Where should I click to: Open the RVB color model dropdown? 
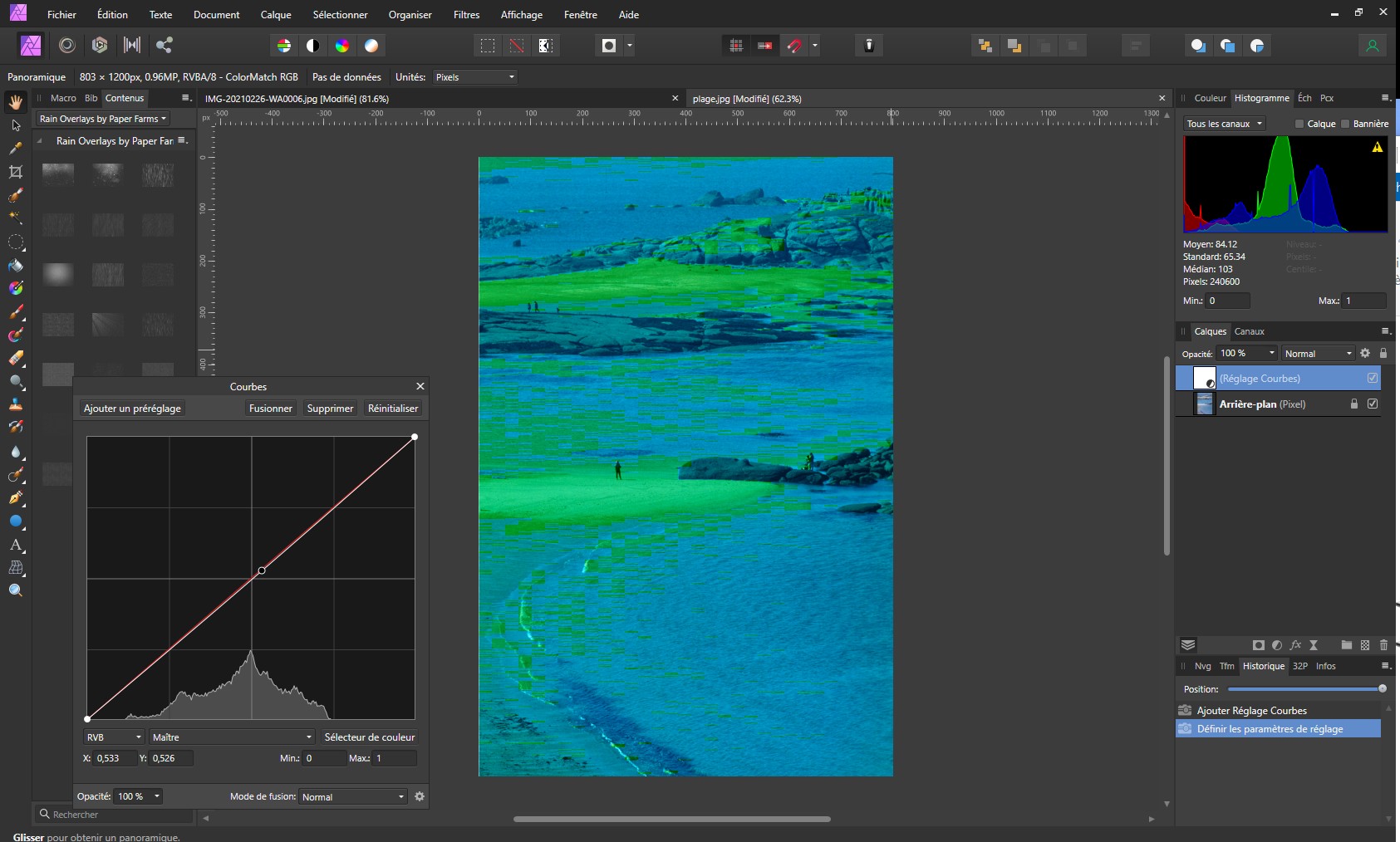tap(114, 737)
